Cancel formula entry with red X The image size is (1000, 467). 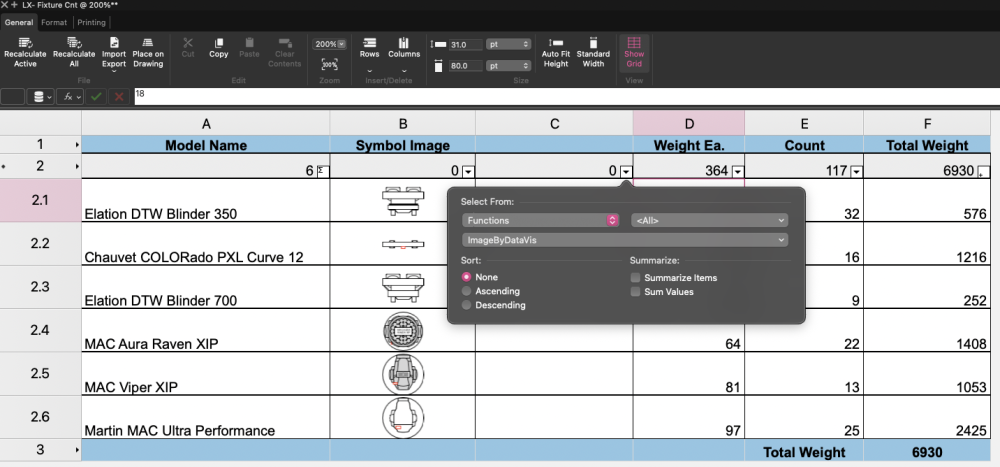pos(119,97)
